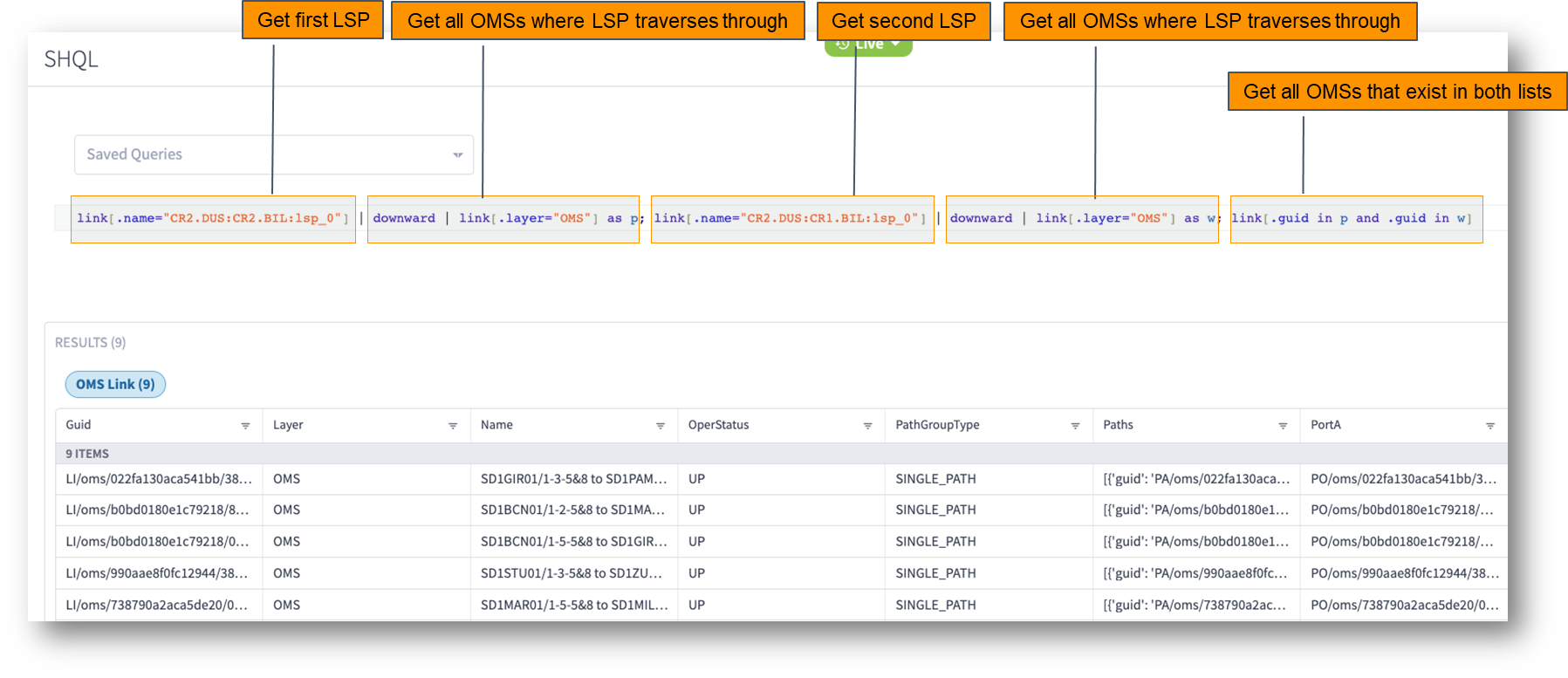The image size is (1568, 678).
Task: Select Guid LI/oms/b0bd0180e1c79218/0 cell
Action: 159,542
